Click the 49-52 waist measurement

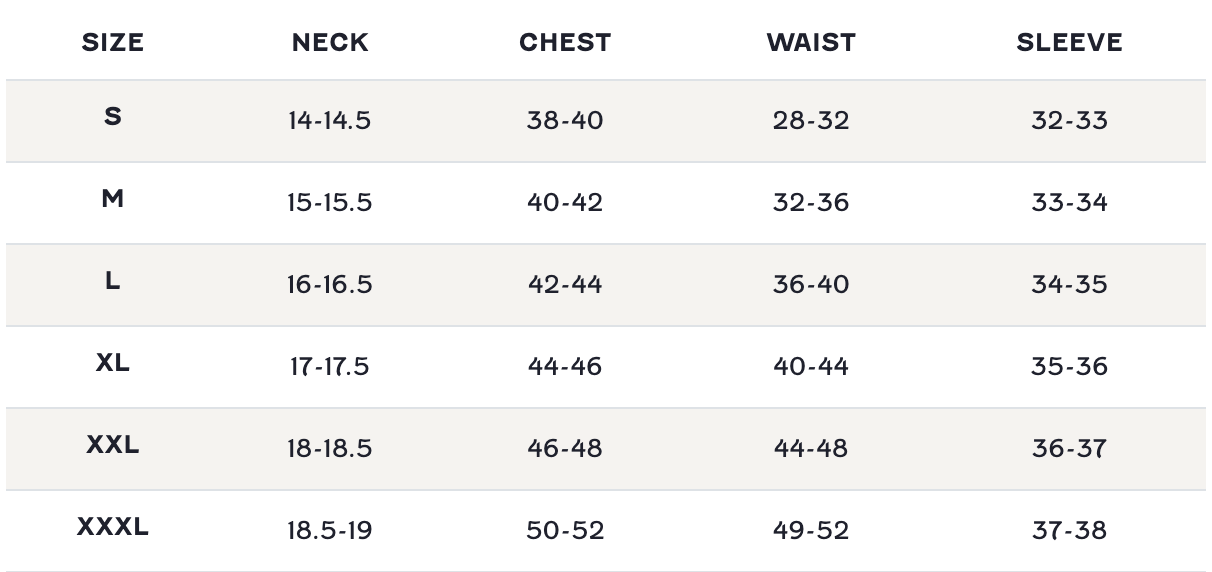[811, 530]
